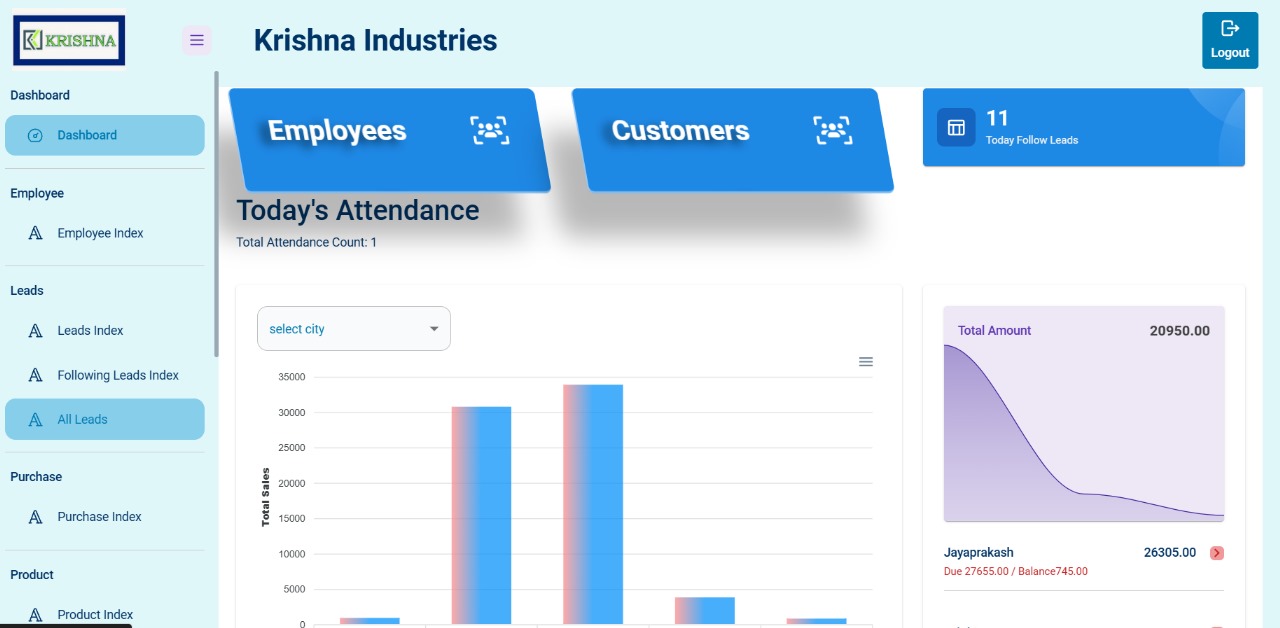Open Dashboard in the sidebar

[x=87, y=135]
